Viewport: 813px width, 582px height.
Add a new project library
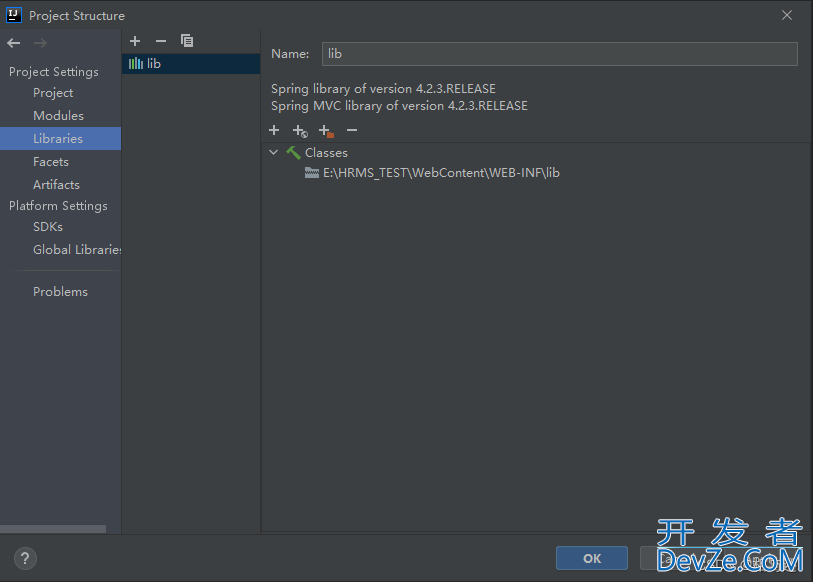click(x=135, y=41)
